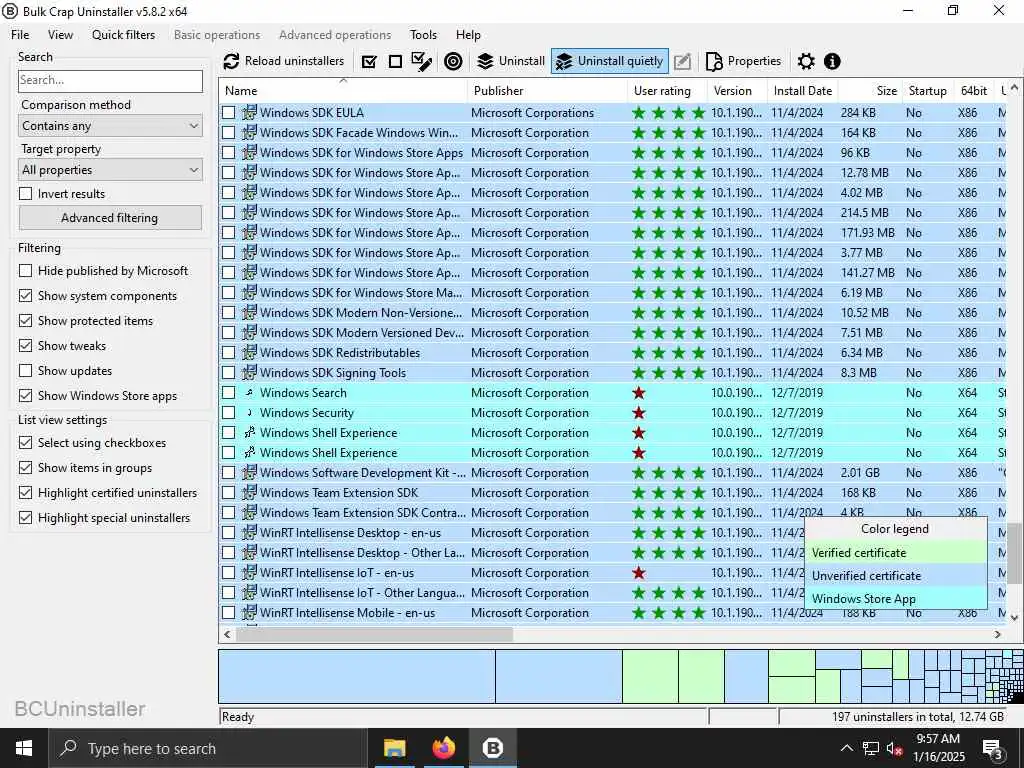Click in the Search input field
The image size is (1024, 768).
pos(110,80)
